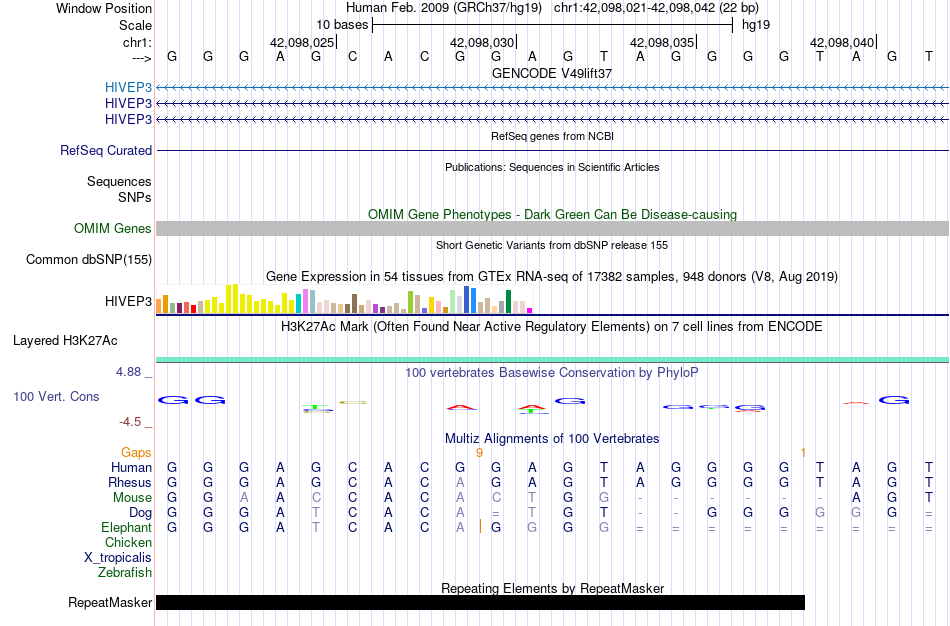Click the -4.5 conservation scale value

130,422
